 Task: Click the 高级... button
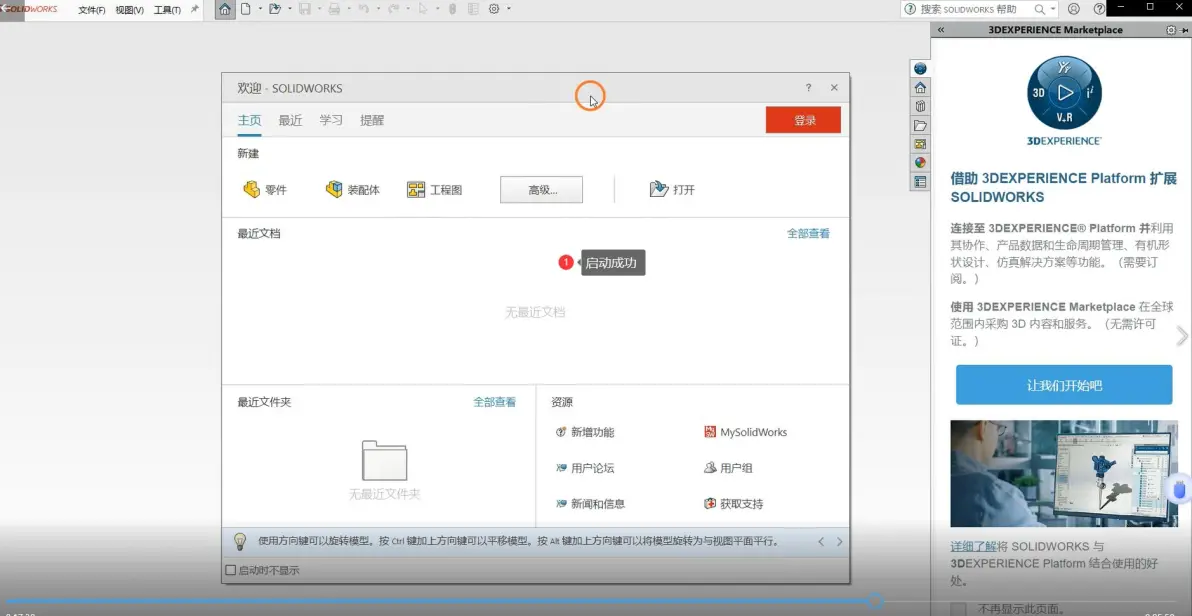541,190
